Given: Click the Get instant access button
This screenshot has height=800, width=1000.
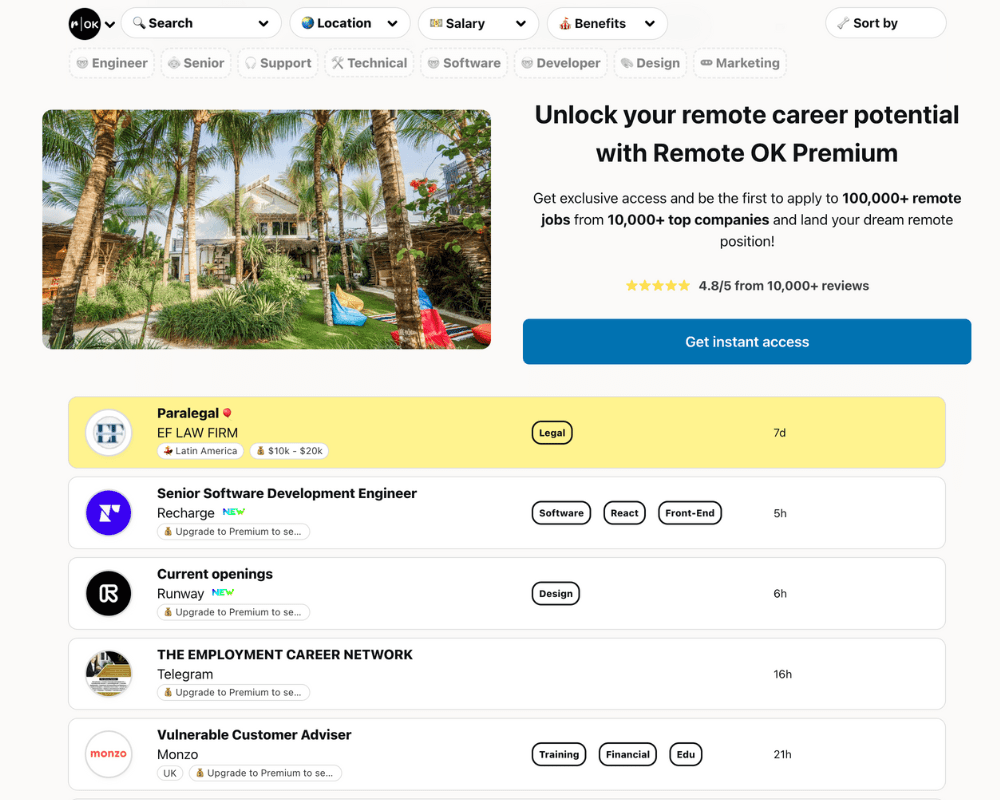Looking at the screenshot, I should tap(747, 341).
